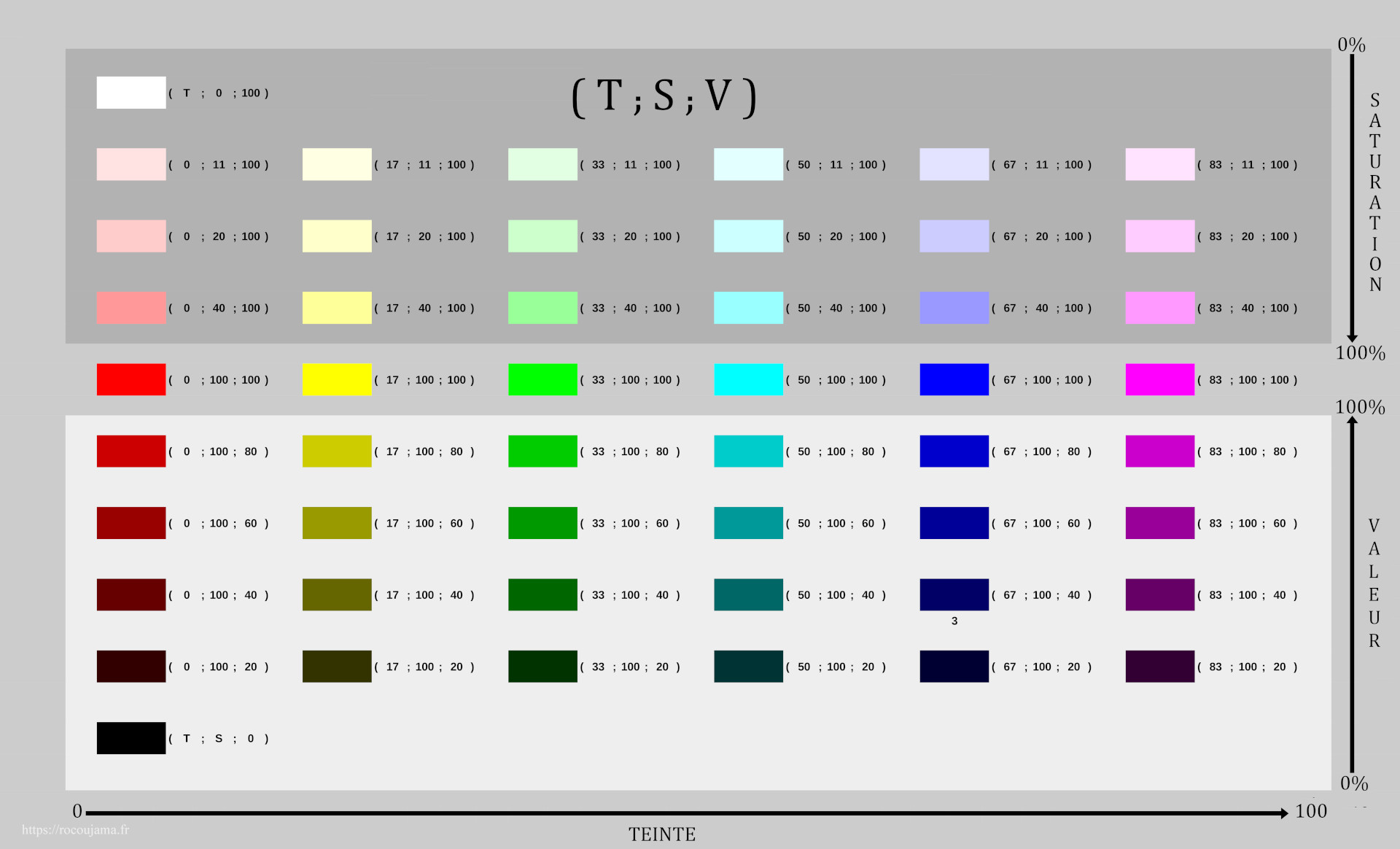Select the pure red (0;100;100) swatch
The image size is (1400, 849).
point(131,379)
